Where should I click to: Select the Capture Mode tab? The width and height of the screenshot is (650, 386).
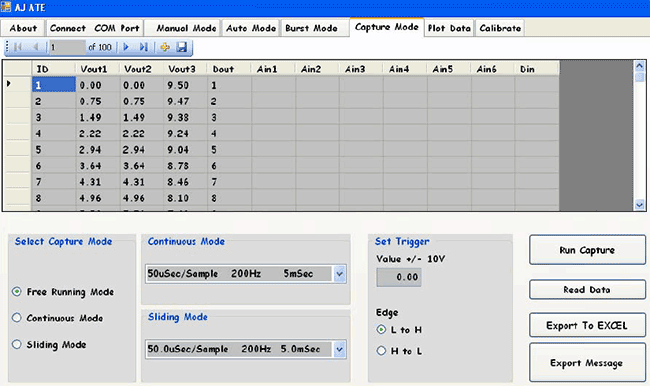point(387,27)
